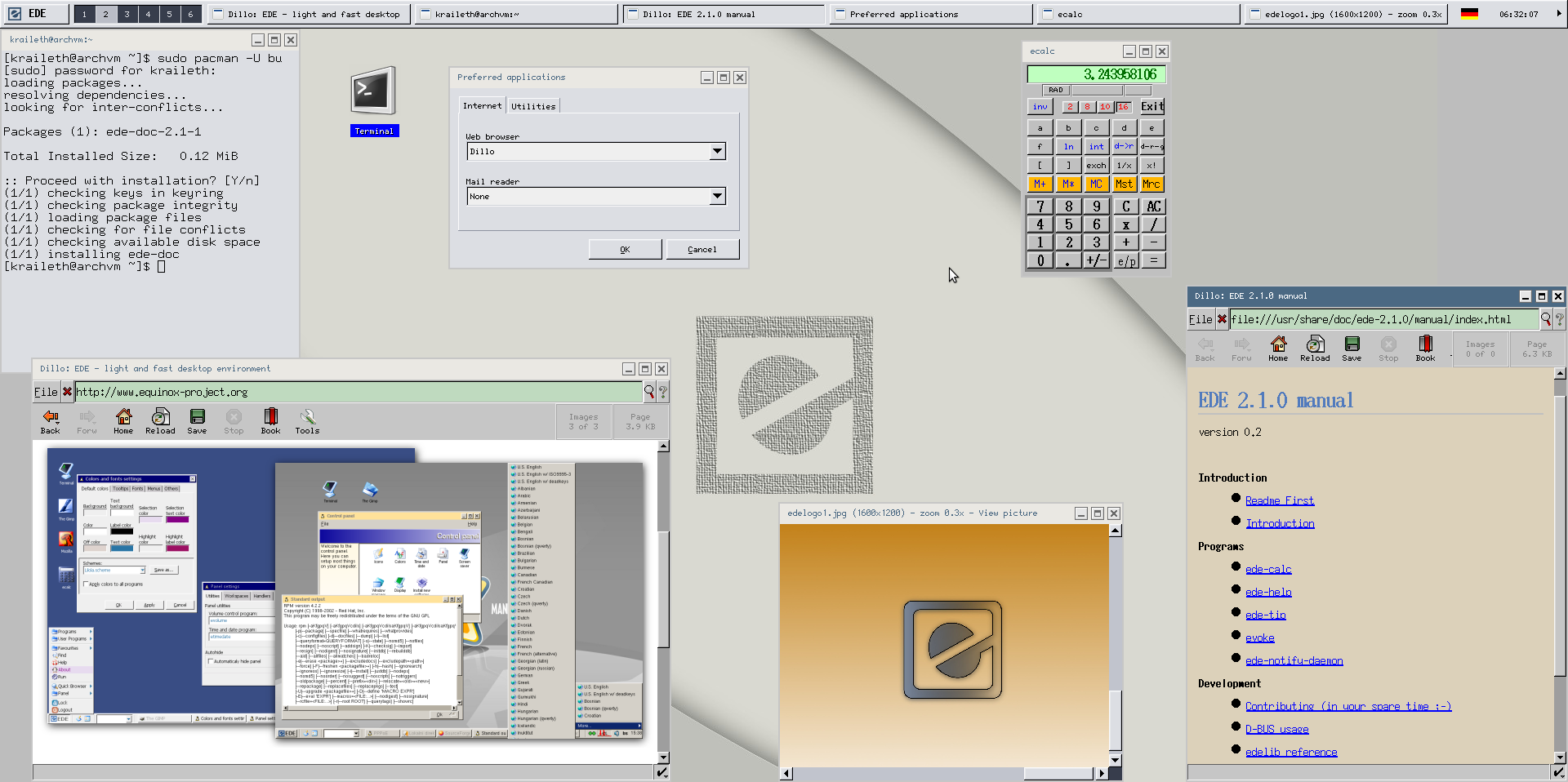This screenshot has width=1568, height=782.
Task: Click vertical scrollbar in equinox-project Dillo window
Action: coord(663,602)
